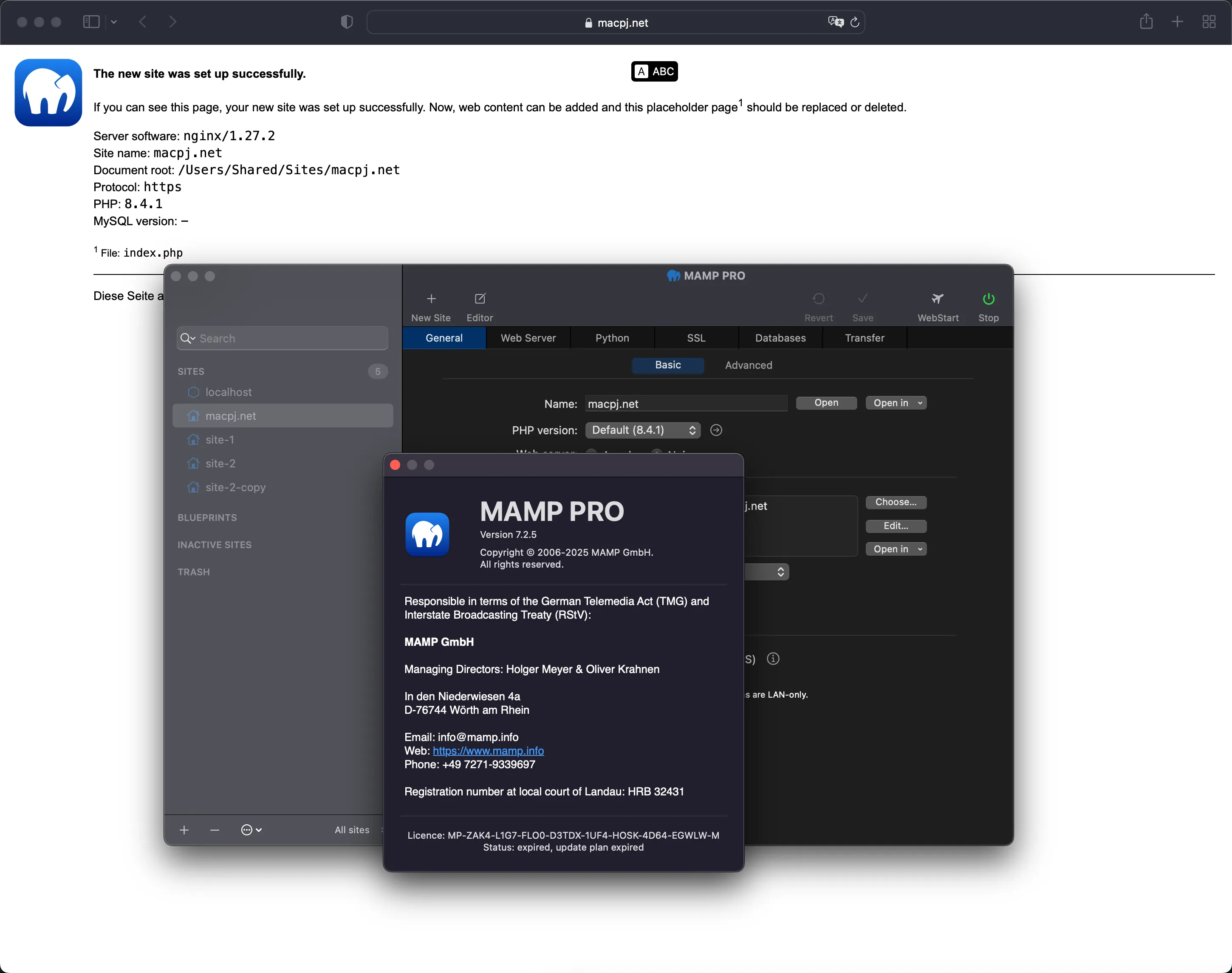Open Safari sidebar options chevron
Viewport: 1232px width, 973px height.
click(x=113, y=22)
